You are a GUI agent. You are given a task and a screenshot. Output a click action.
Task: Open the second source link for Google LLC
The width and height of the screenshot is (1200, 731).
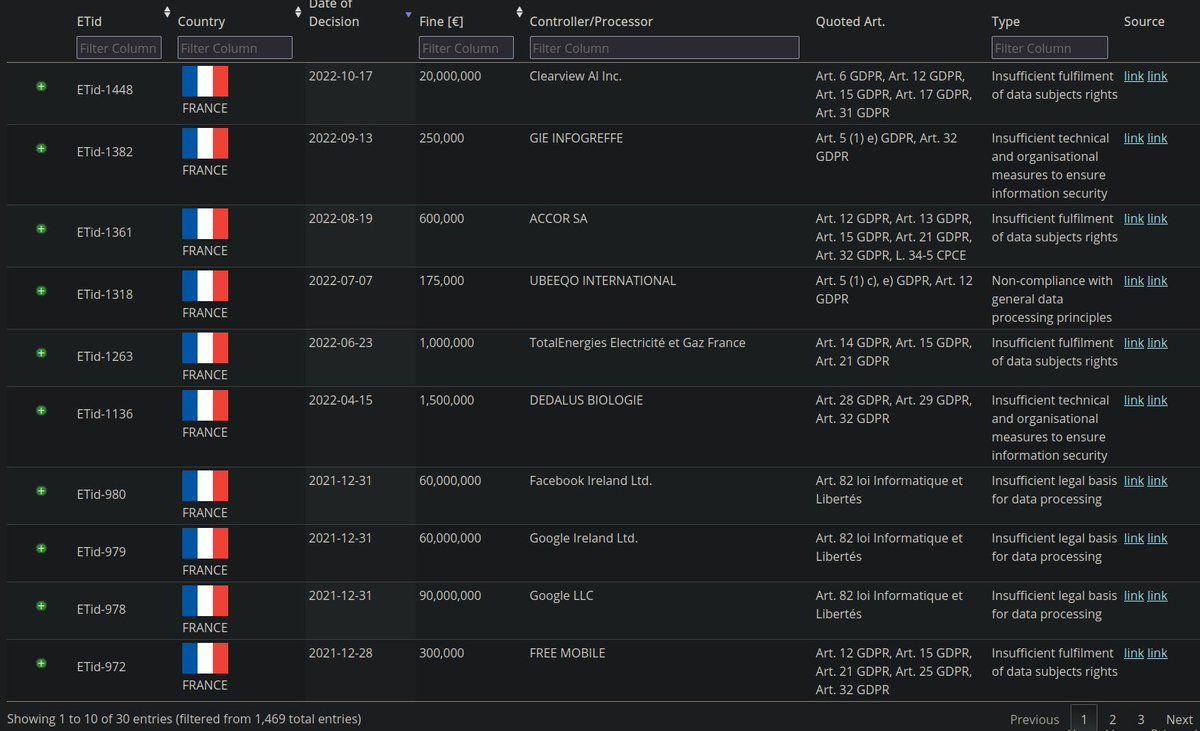click(x=1157, y=595)
